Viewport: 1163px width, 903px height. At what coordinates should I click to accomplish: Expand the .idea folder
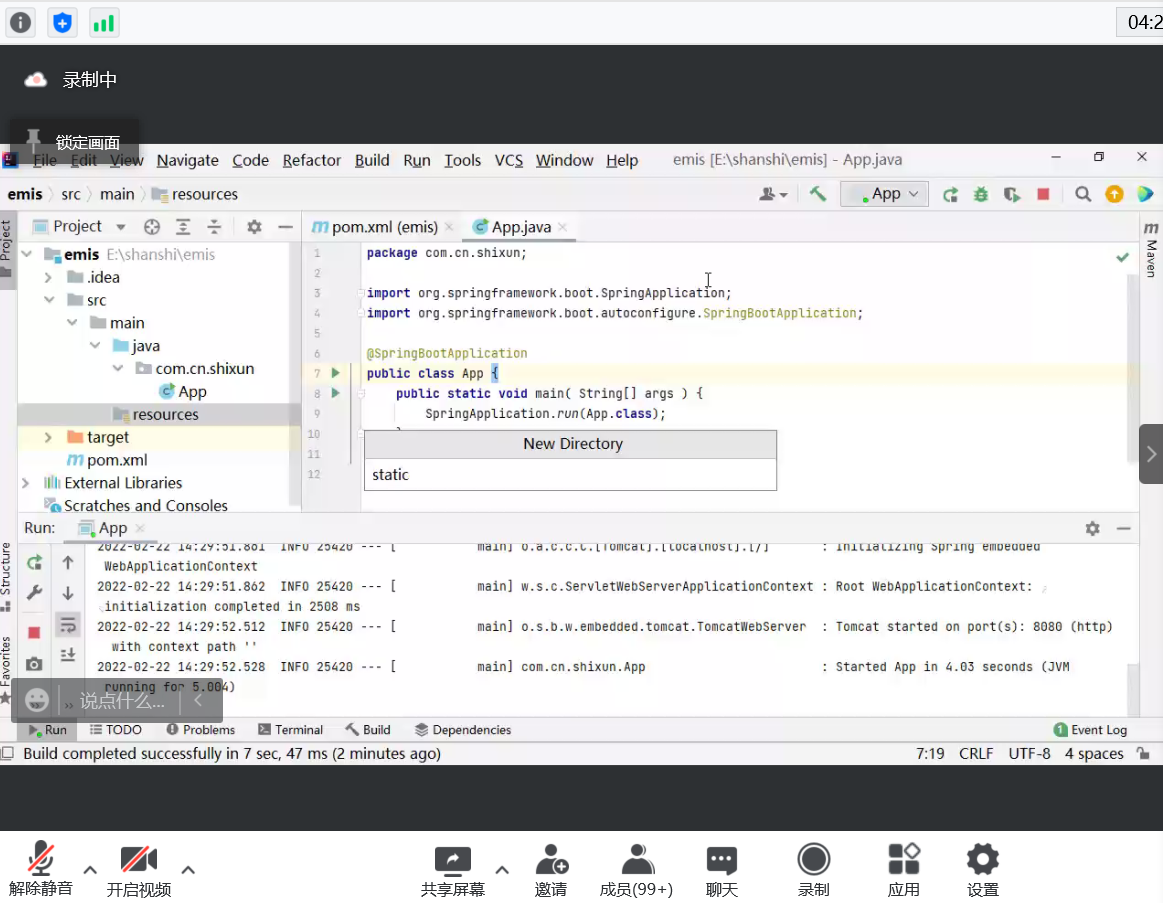48,278
